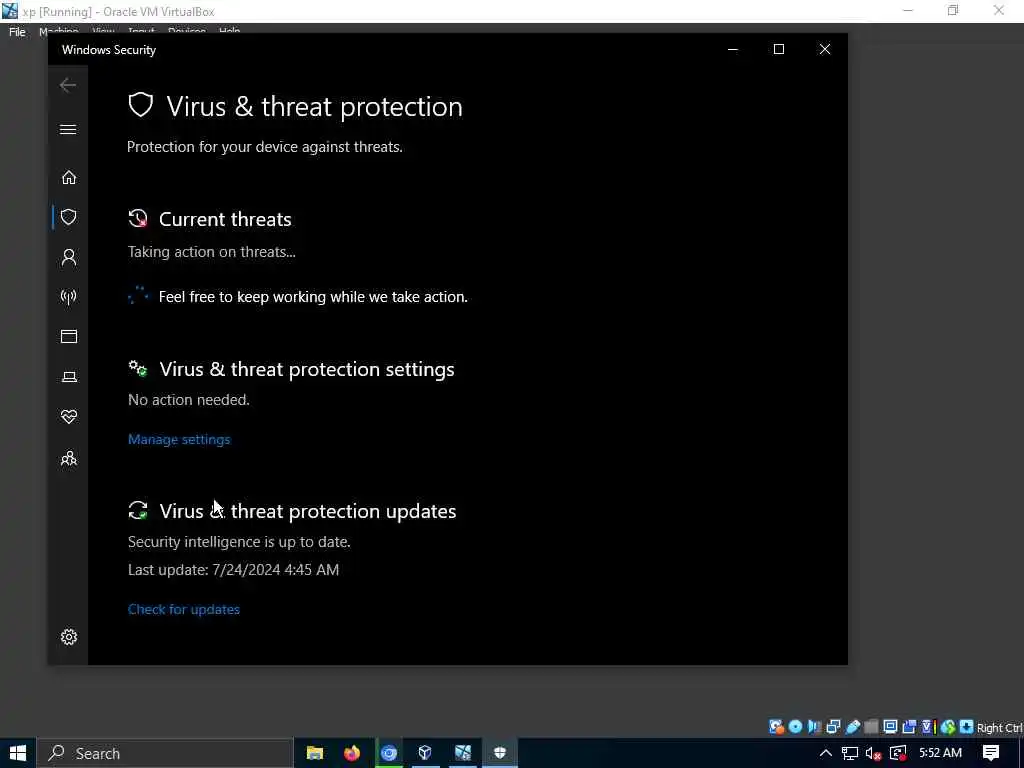Open App & browser control icon
This screenshot has height=768, width=1024.
[x=69, y=336]
